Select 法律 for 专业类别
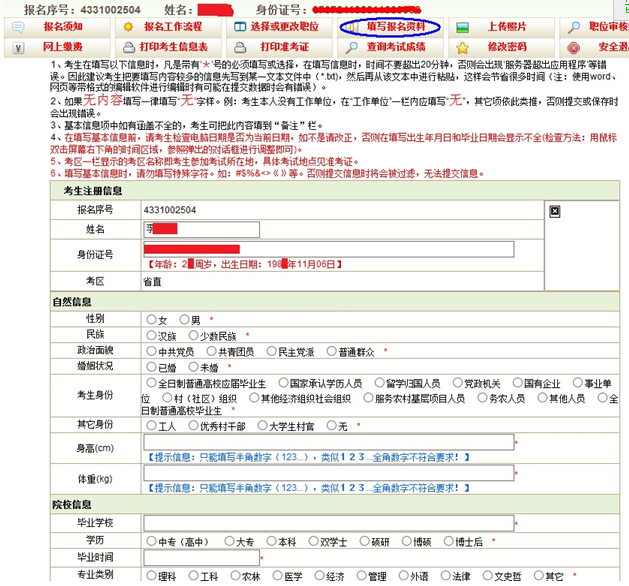This screenshot has width=629, height=586. tap(446, 576)
